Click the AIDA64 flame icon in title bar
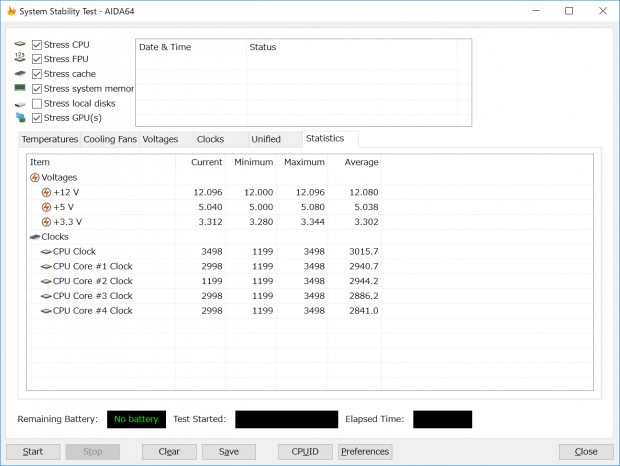Screen dimensions: 620x466 point(11,11)
